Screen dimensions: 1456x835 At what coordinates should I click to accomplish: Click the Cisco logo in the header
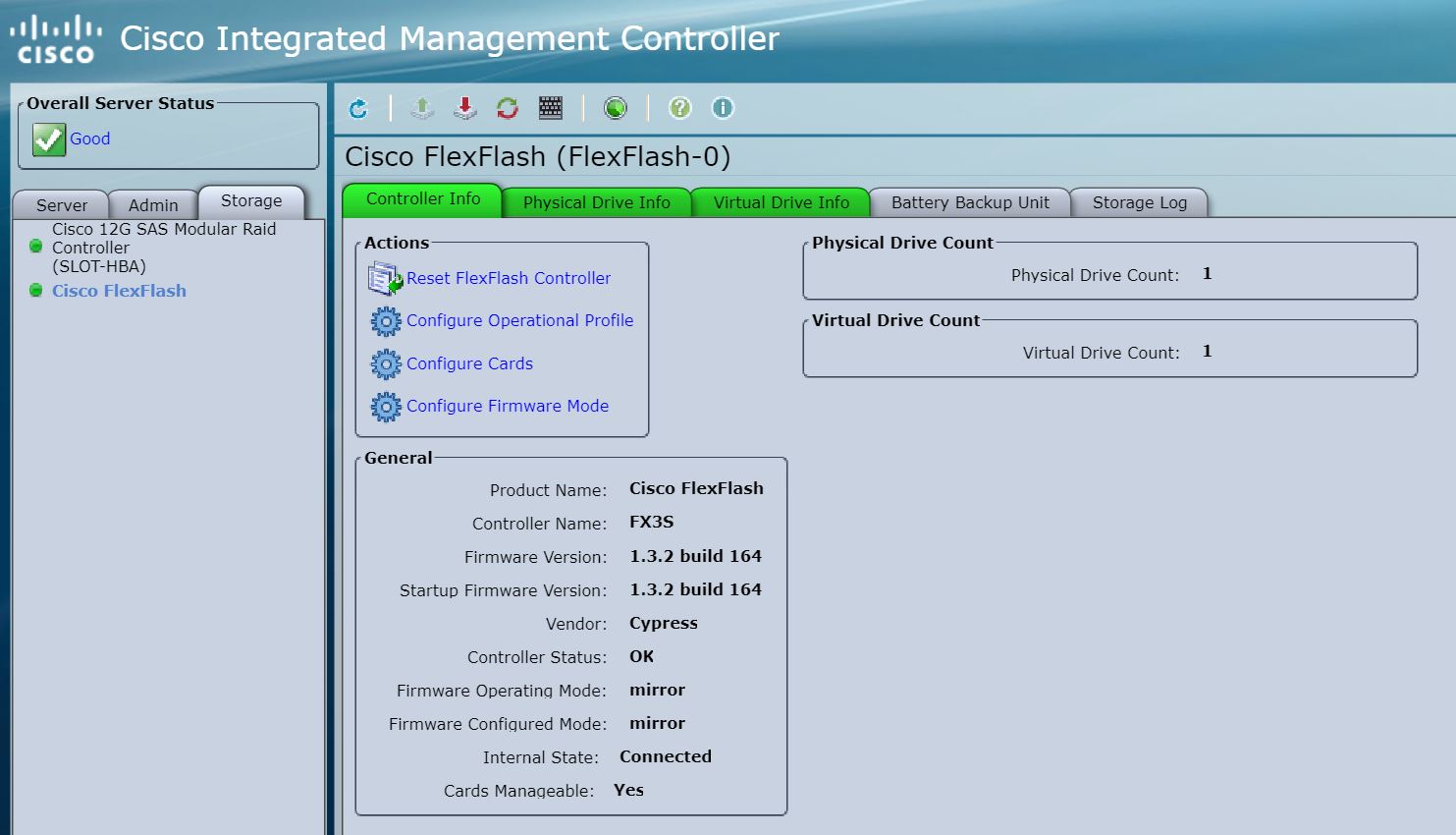[54, 37]
